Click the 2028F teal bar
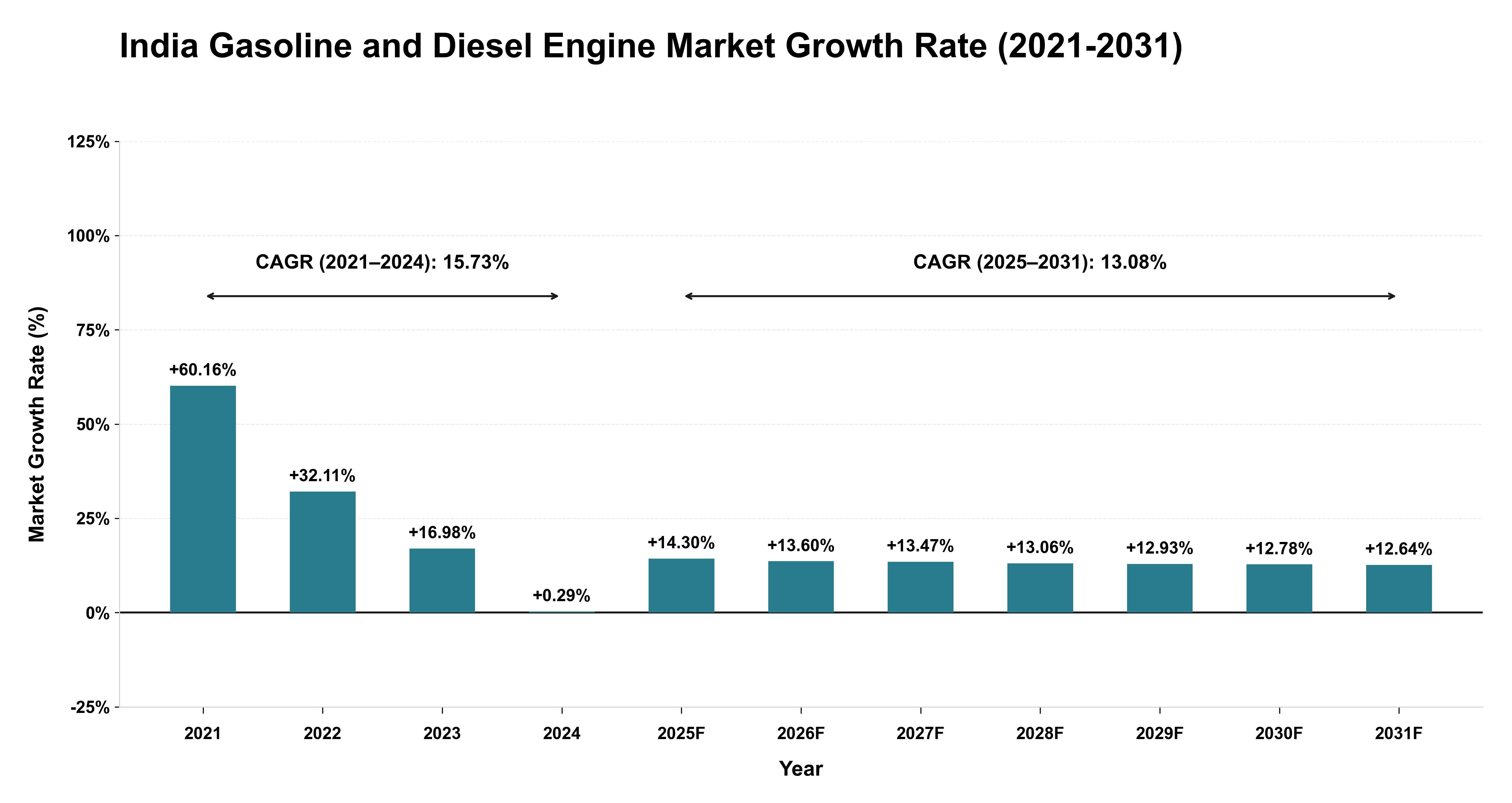The image size is (1512, 803). pos(1040,588)
